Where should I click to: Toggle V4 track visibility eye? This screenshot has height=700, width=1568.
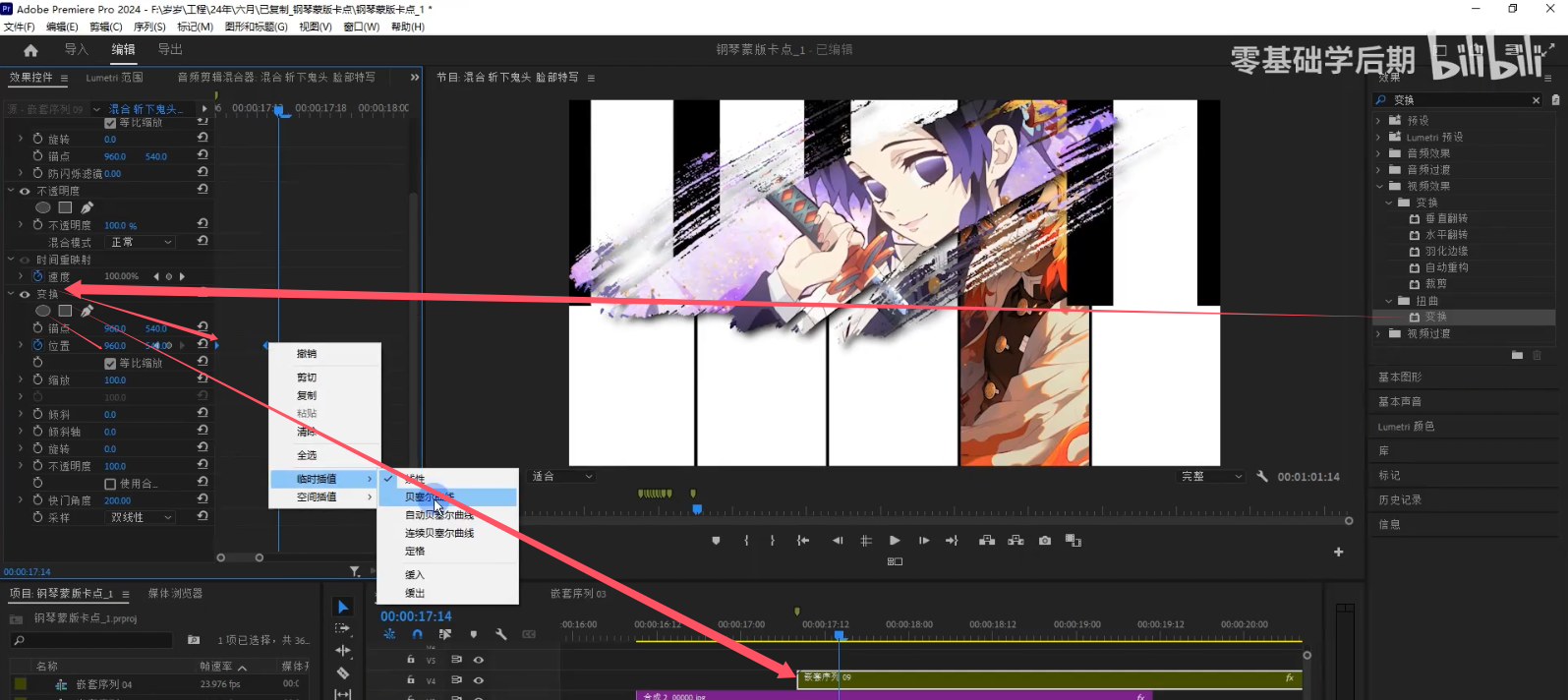click(x=479, y=680)
